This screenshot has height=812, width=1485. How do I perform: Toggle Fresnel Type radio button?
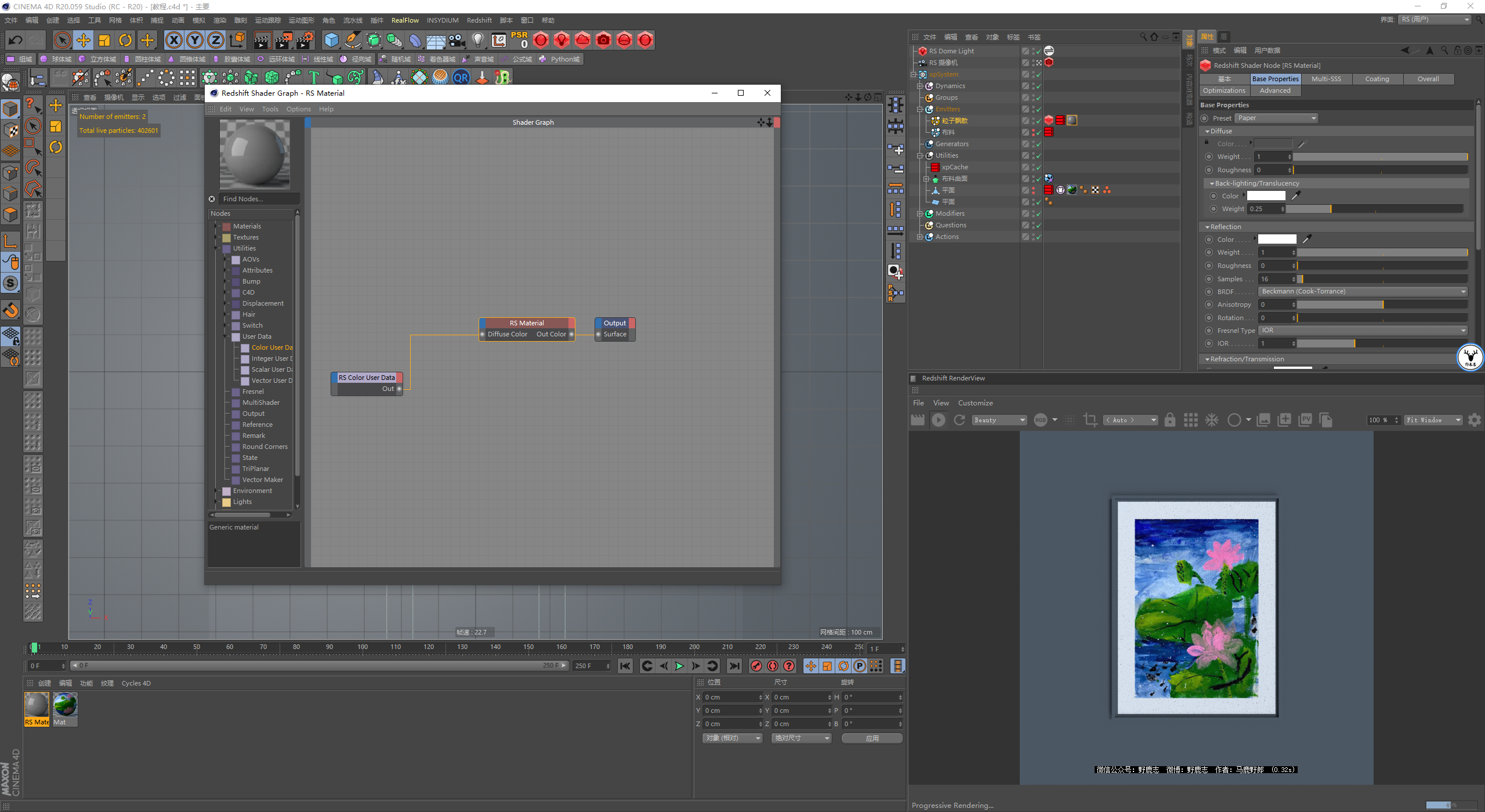point(1209,331)
